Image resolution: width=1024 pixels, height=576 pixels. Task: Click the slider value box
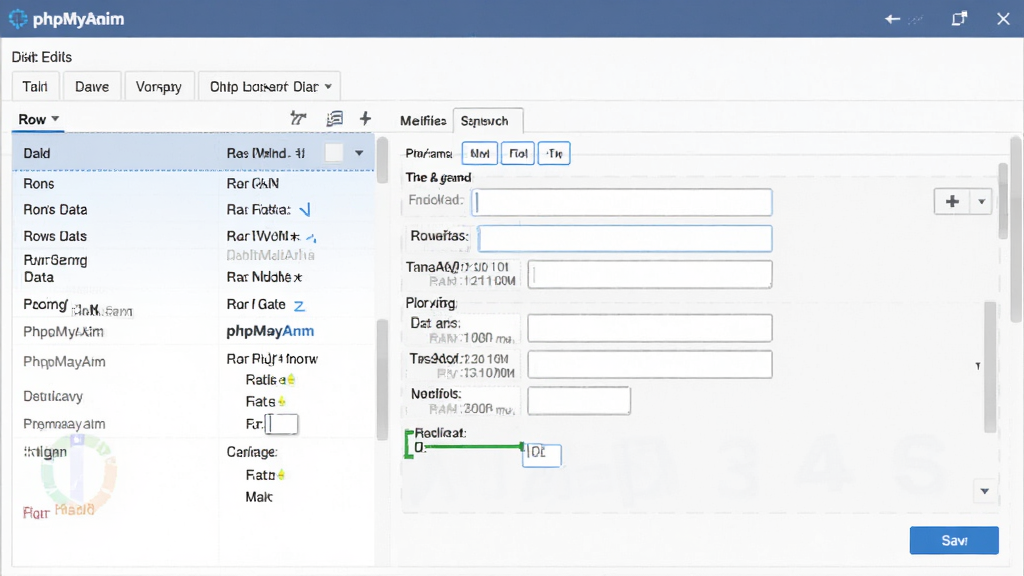pyautogui.click(x=541, y=454)
